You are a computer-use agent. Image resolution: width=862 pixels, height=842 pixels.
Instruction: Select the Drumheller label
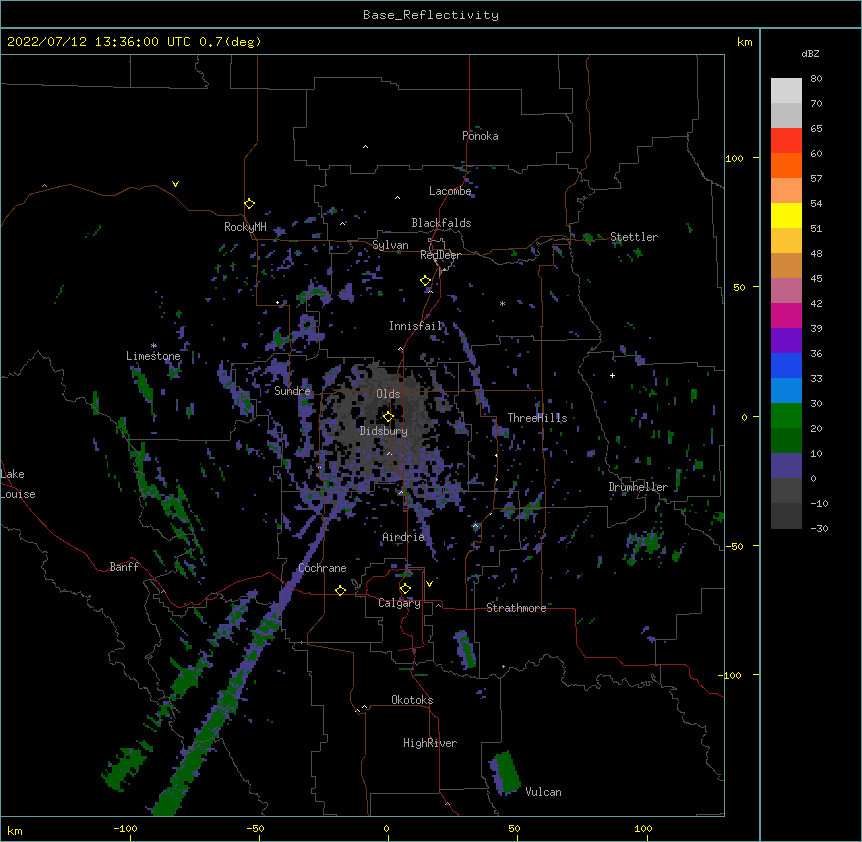point(638,487)
